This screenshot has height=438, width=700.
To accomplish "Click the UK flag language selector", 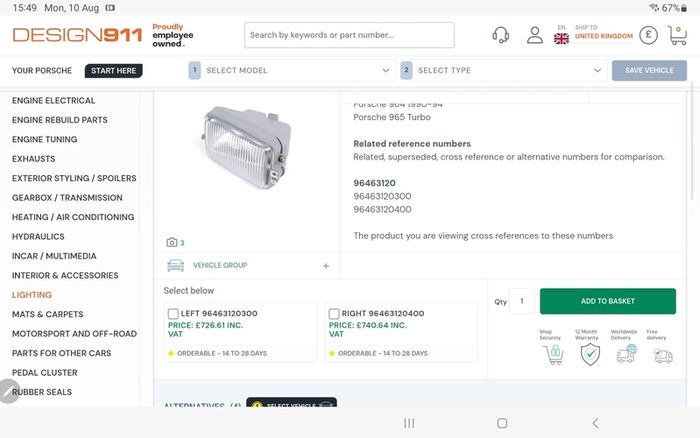I will [x=561, y=39].
